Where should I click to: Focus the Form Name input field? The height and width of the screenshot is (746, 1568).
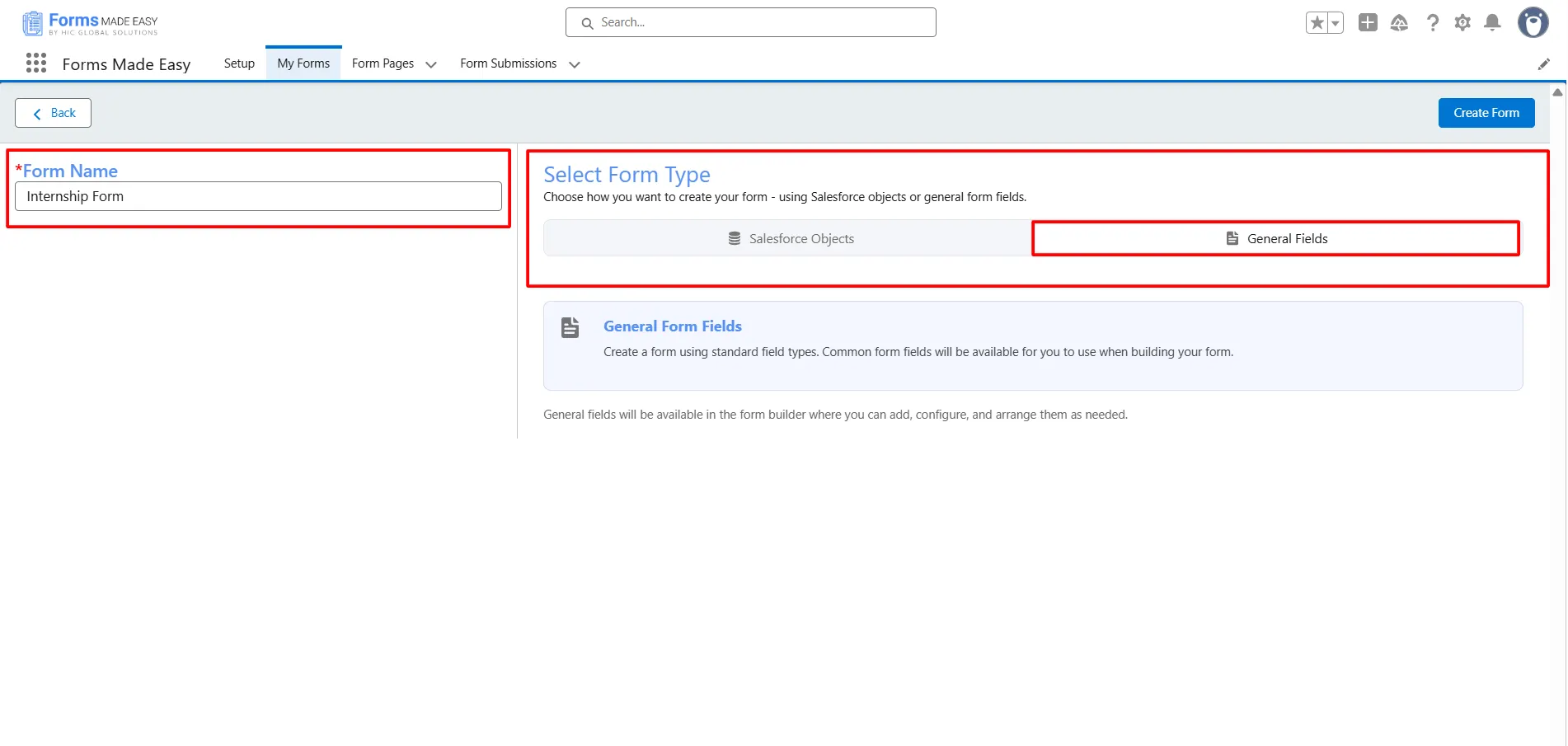coord(258,196)
